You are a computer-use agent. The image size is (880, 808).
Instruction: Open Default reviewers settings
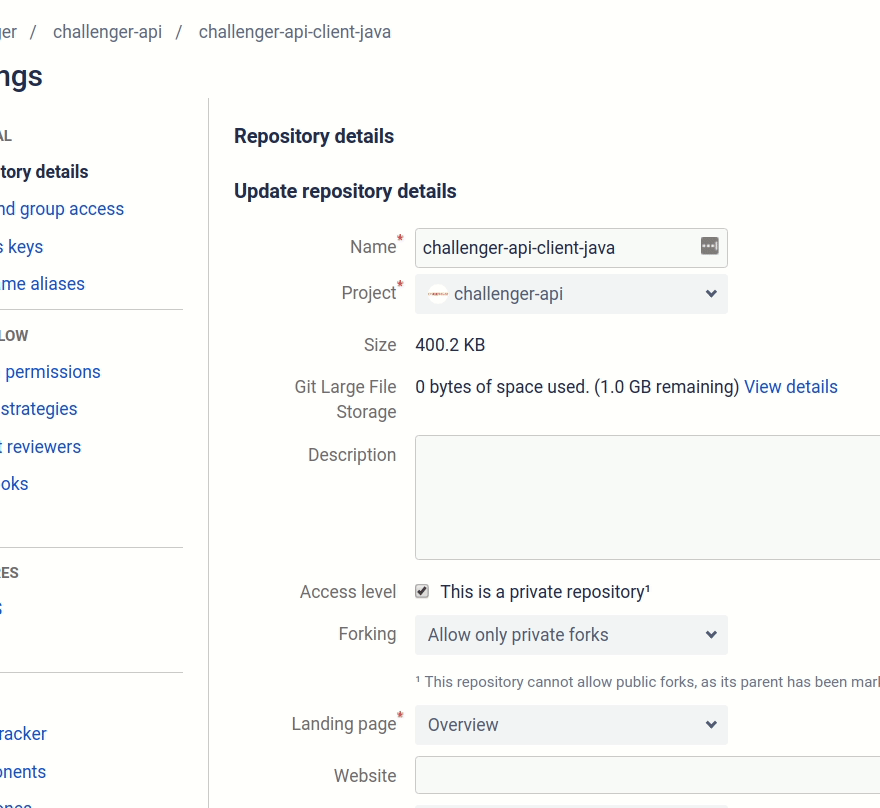[x=41, y=447]
